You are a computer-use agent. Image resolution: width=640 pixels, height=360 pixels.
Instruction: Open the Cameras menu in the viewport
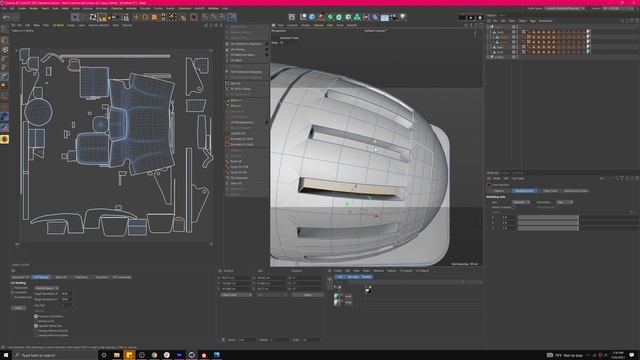tap(292, 25)
